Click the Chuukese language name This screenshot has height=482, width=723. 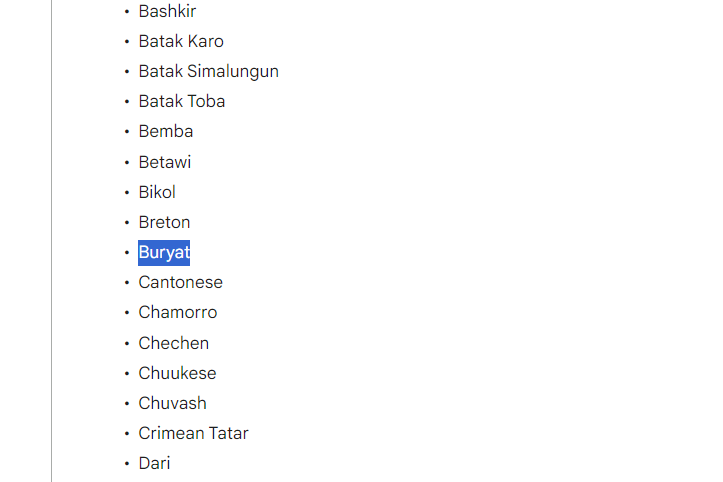(x=177, y=373)
